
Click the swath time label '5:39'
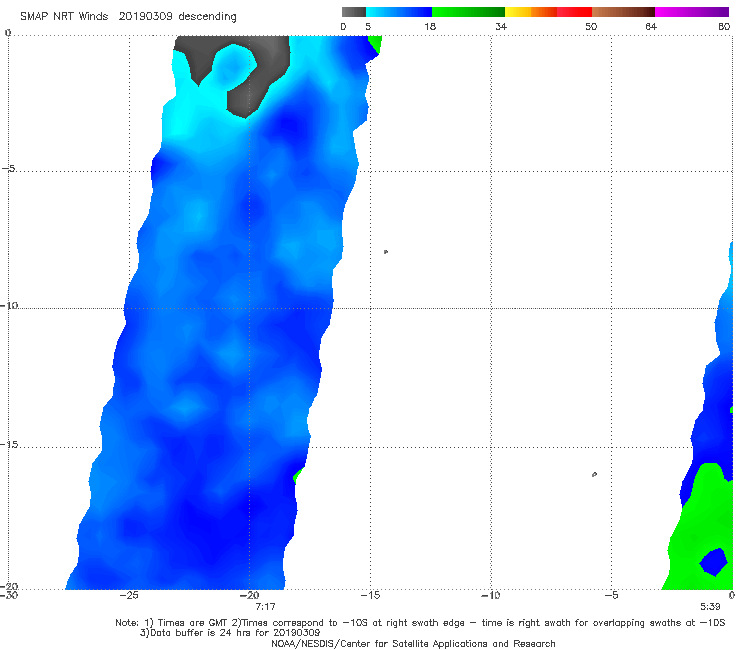(x=710, y=606)
